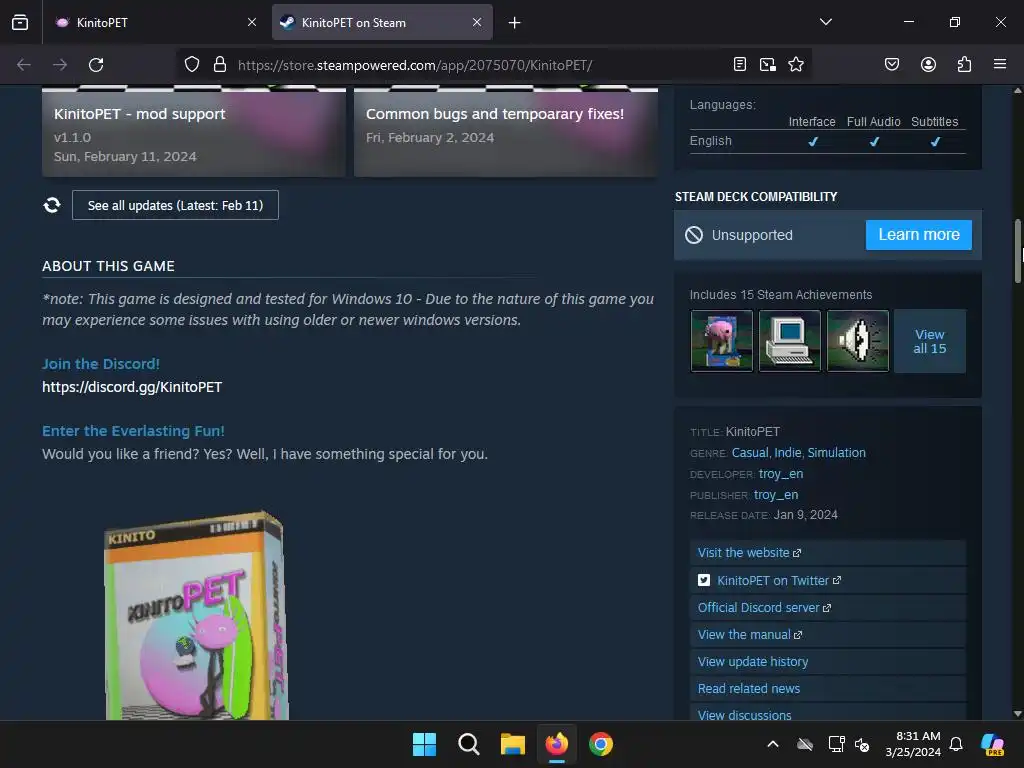Open Copilot preview icon in taskbar
Viewport: 1024px width, 768px height.
(993, 744)
